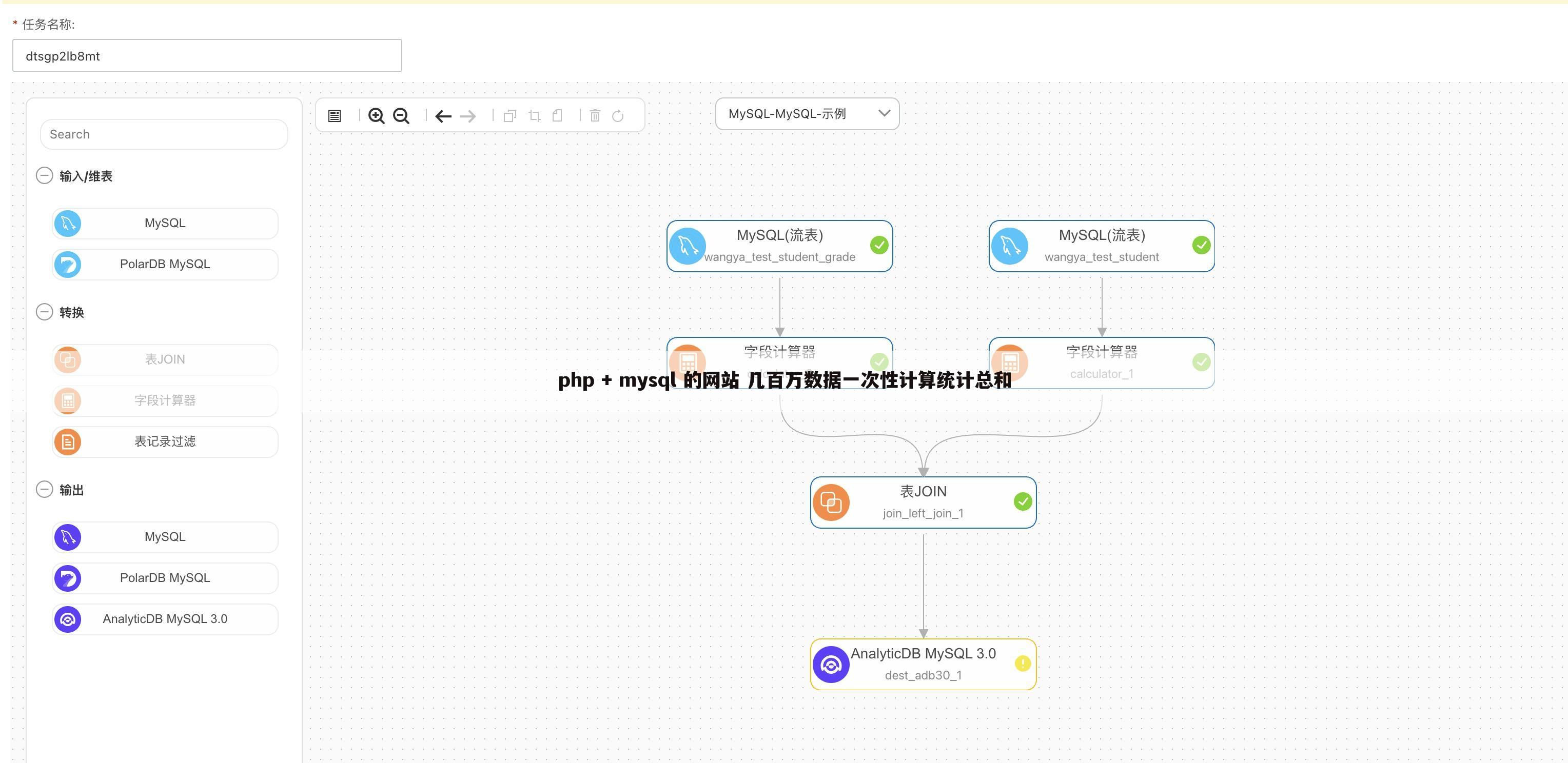This screenshot has height=763, width=1568.
Task: Select the wangya_test_student source node
Action: 1102,246
